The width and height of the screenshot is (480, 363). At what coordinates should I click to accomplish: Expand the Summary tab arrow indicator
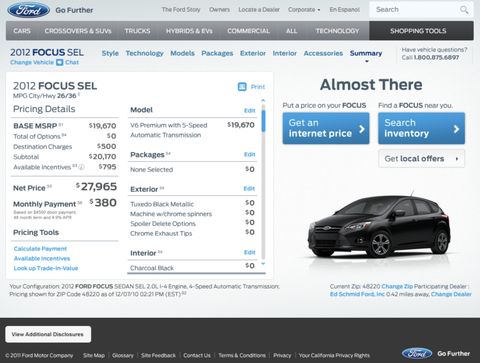[367, 61]
